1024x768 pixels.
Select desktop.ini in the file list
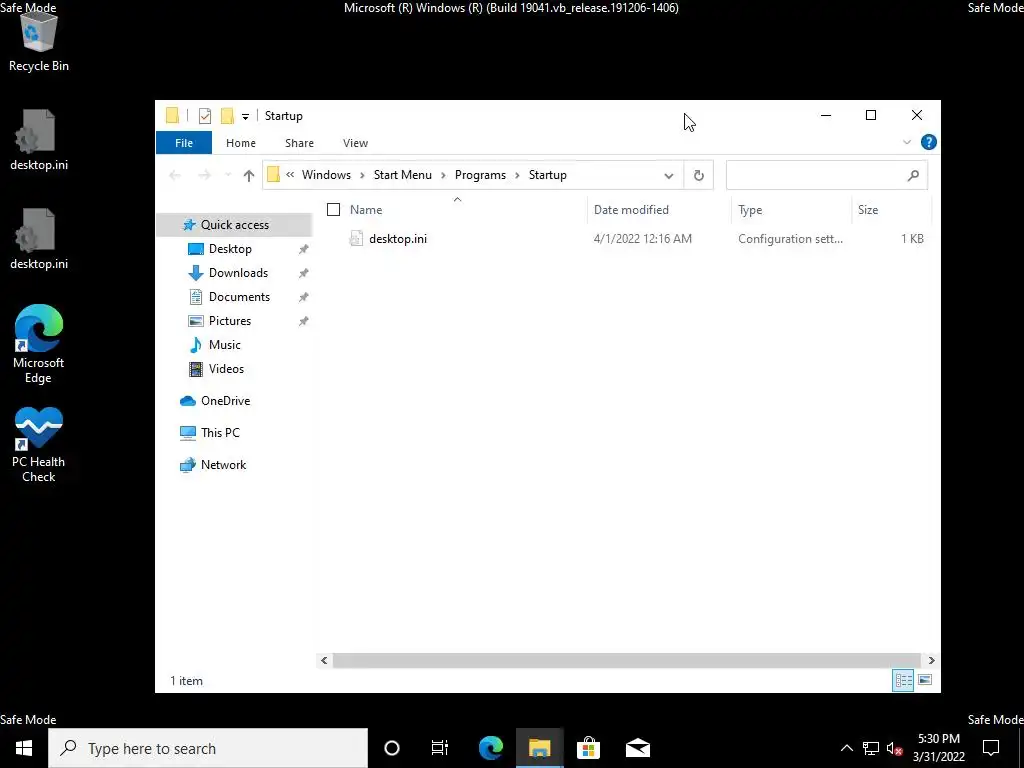pyautogui.click(x=398, y=239)
